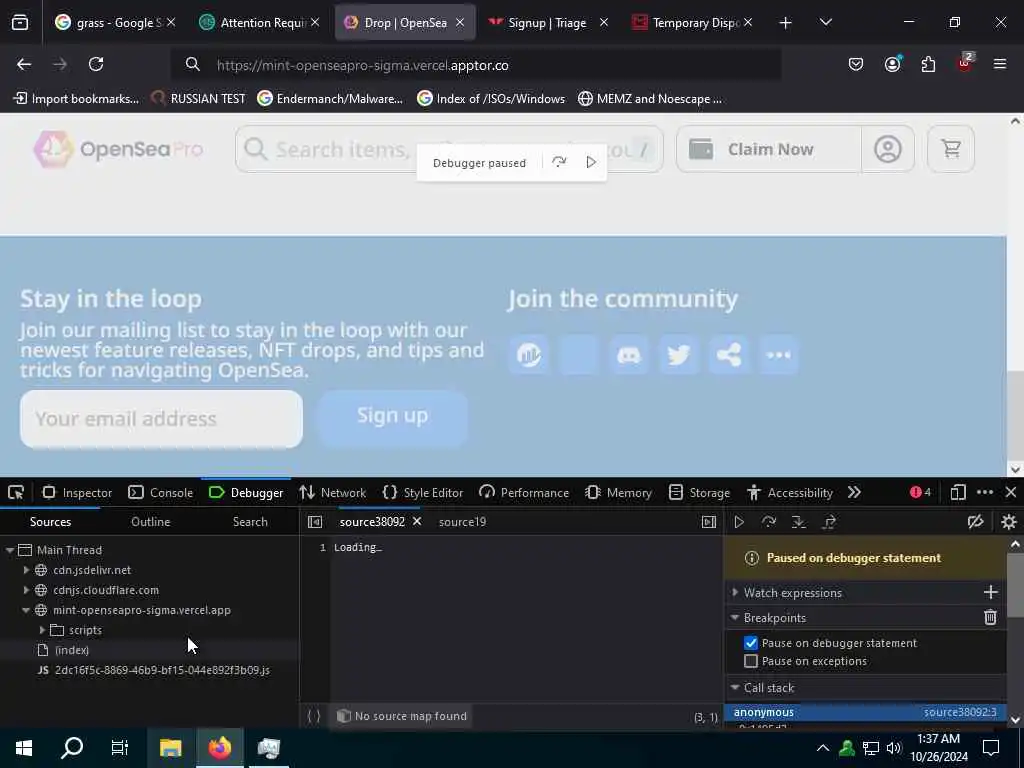Open the Pocket save icon
This screenshot has height=768, width=1024.
pos(856,64)
